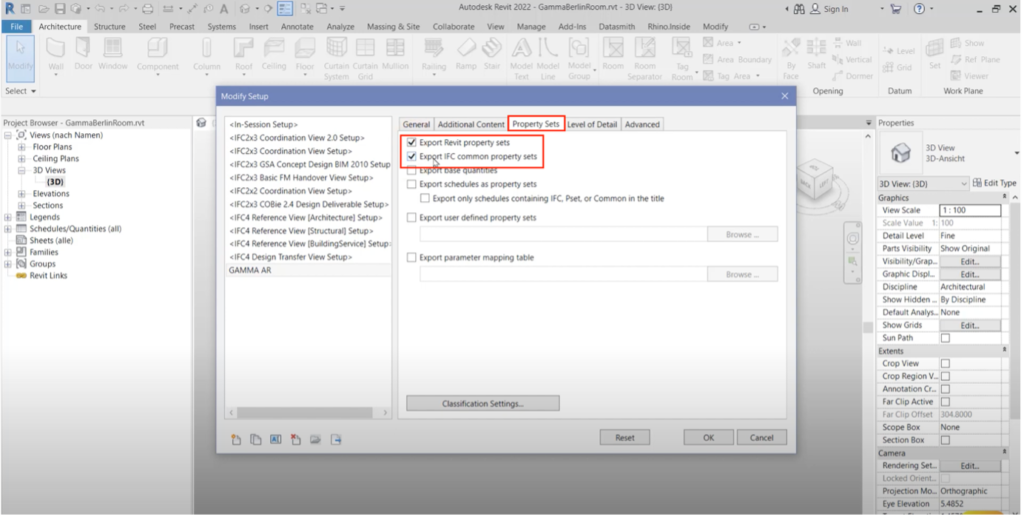Select the Component tool in ribbon
The width and height of the screenshot is (1024, 517).
[x=157, y=55]
